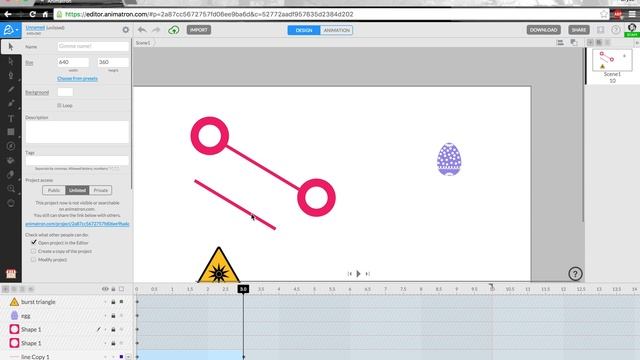Toggle lock on egg layer
Screen dimensions: 640x360
[x=113, y=316]
